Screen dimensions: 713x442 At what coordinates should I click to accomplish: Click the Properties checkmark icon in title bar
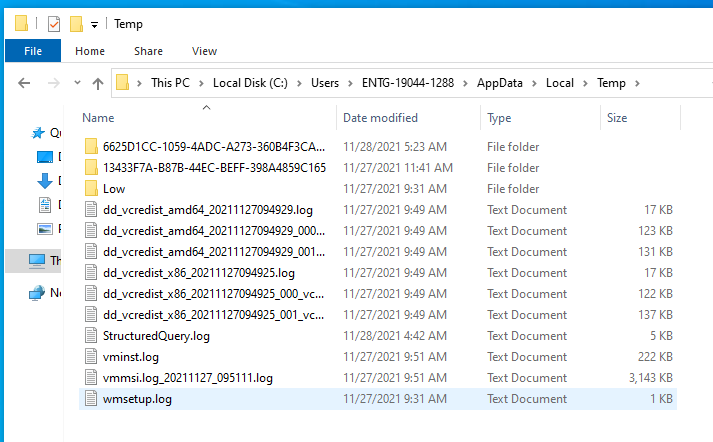tap(54, 24)
